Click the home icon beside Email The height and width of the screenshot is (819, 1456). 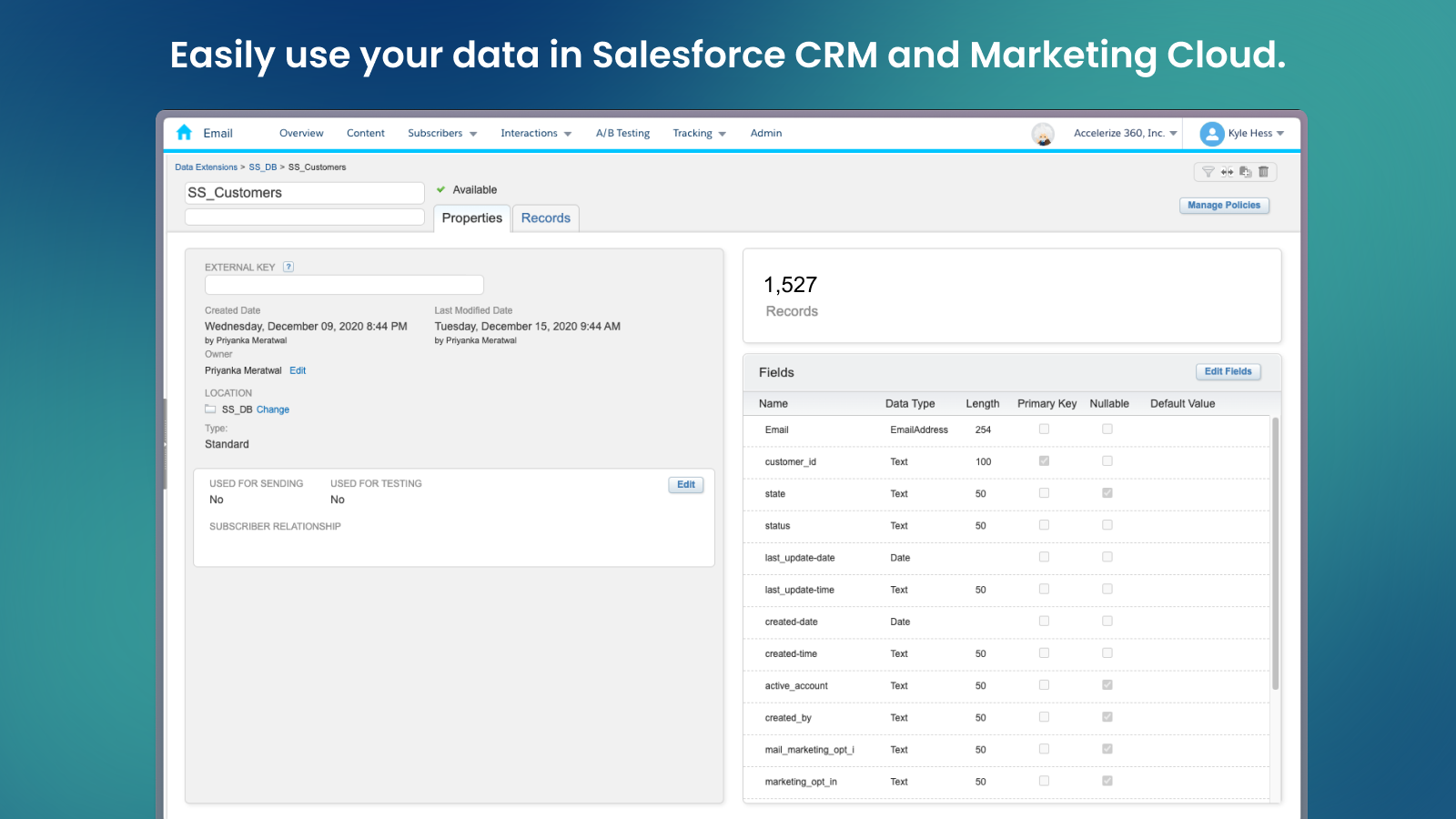coord(183,132)
